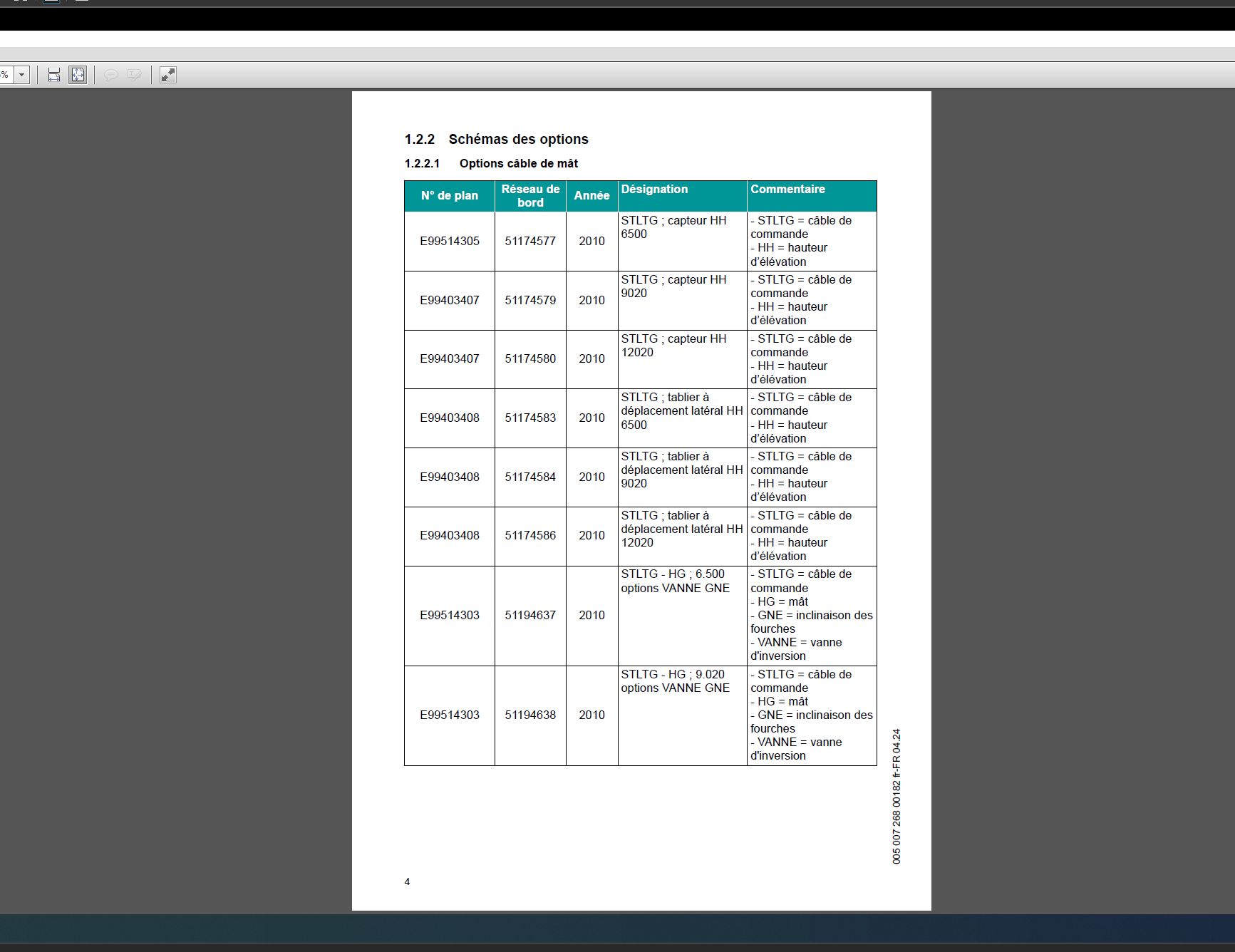Click plan number in the 51194638 row
Viewport: 1235px width, 952px height.
click(x=450, y=715)
